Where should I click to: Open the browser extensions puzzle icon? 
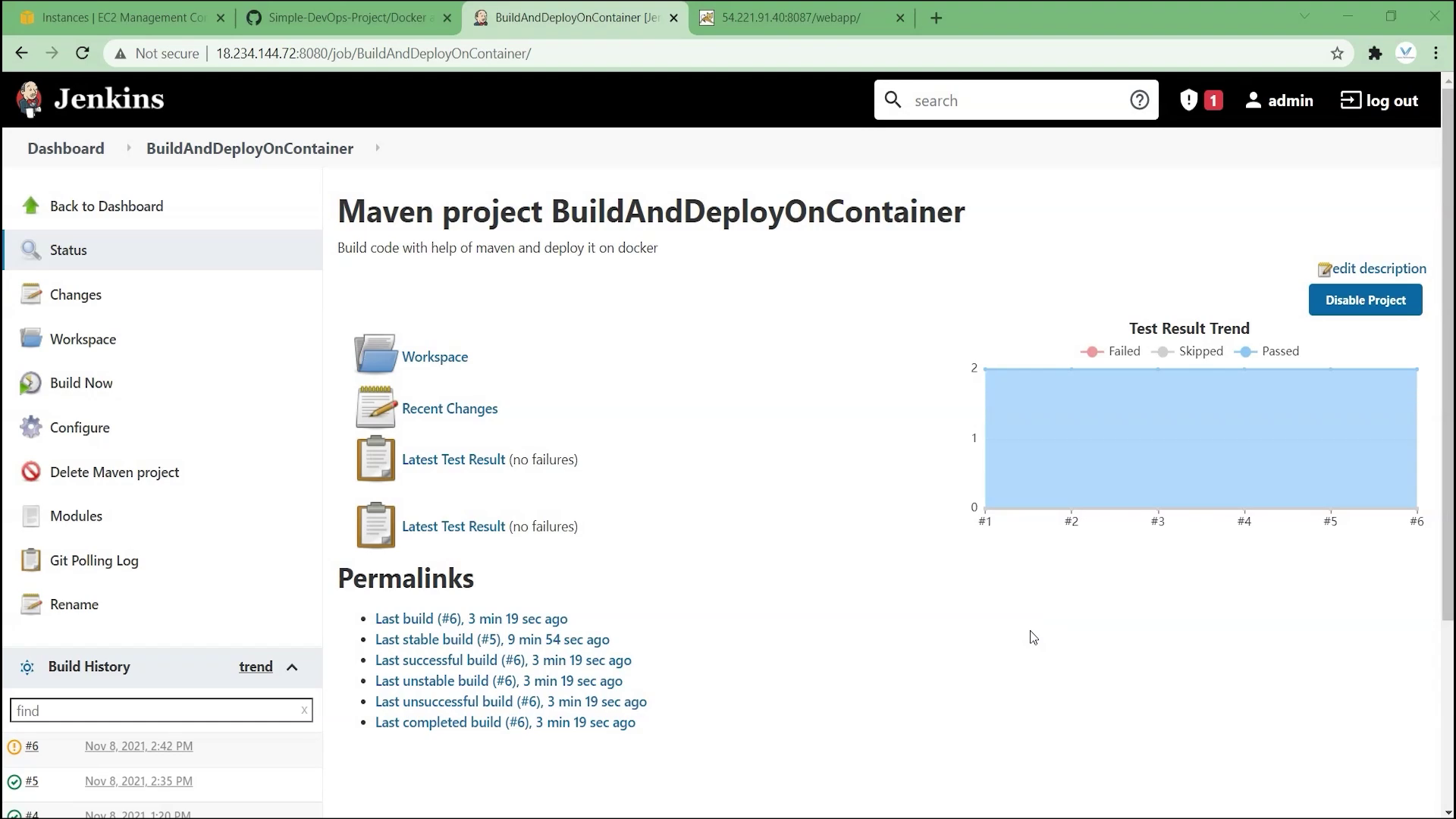pos(1375,53)
